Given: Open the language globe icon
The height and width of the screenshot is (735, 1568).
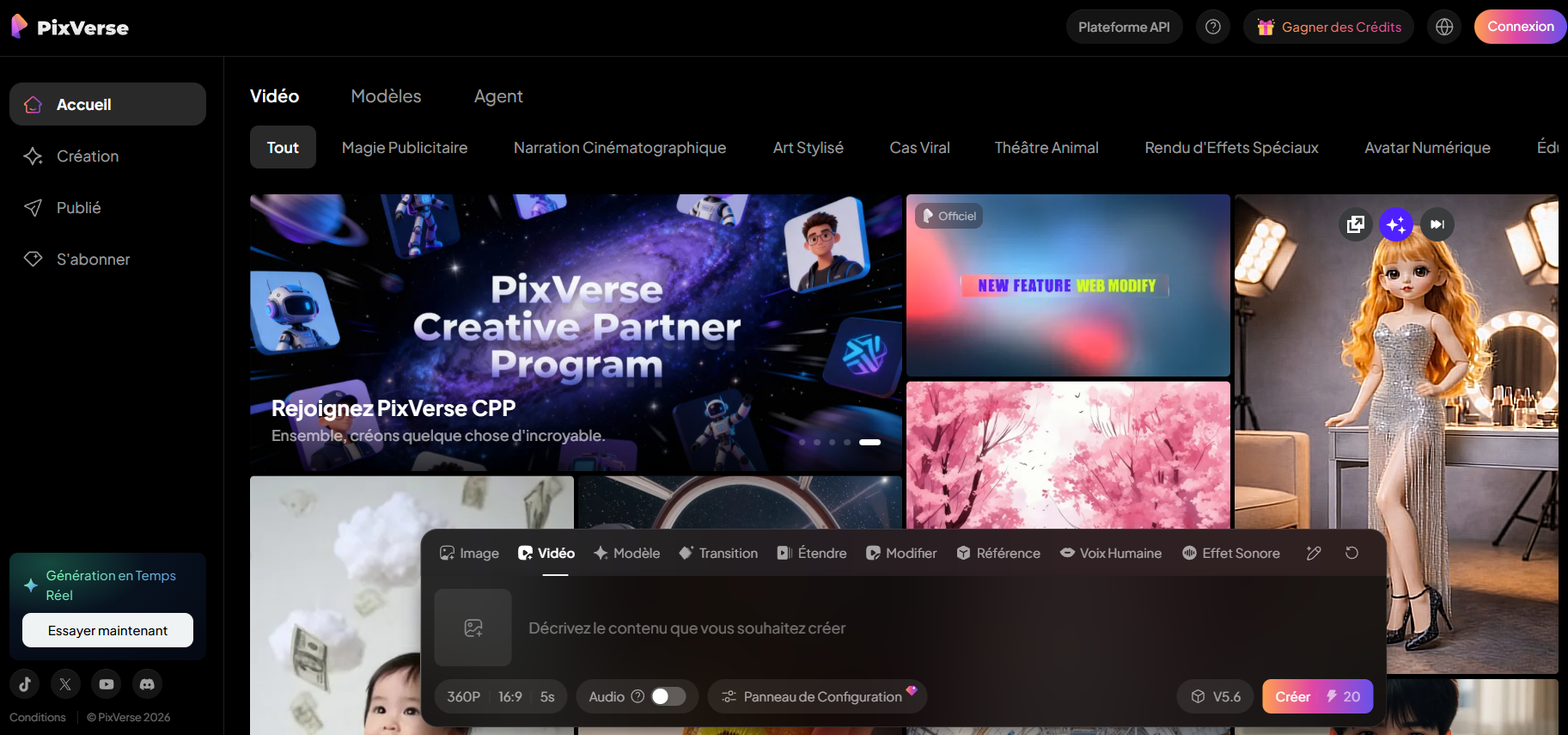Looking at the screenshot, I should click(1444, 27).
